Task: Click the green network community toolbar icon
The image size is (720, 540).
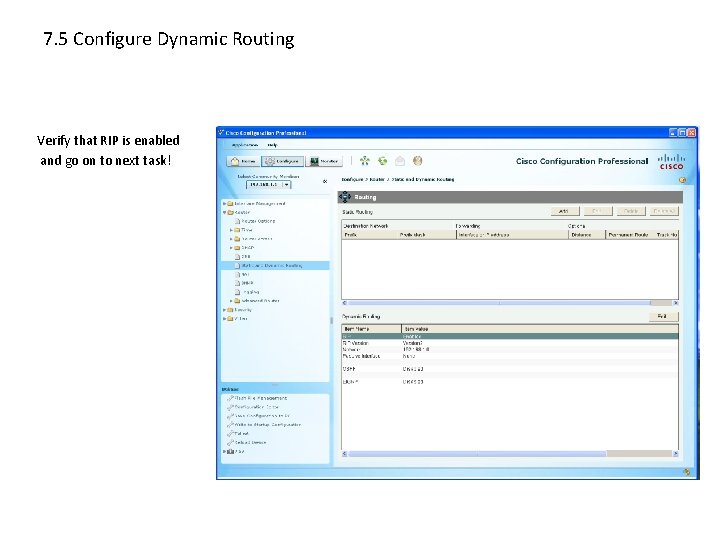Action: [365, 161]
